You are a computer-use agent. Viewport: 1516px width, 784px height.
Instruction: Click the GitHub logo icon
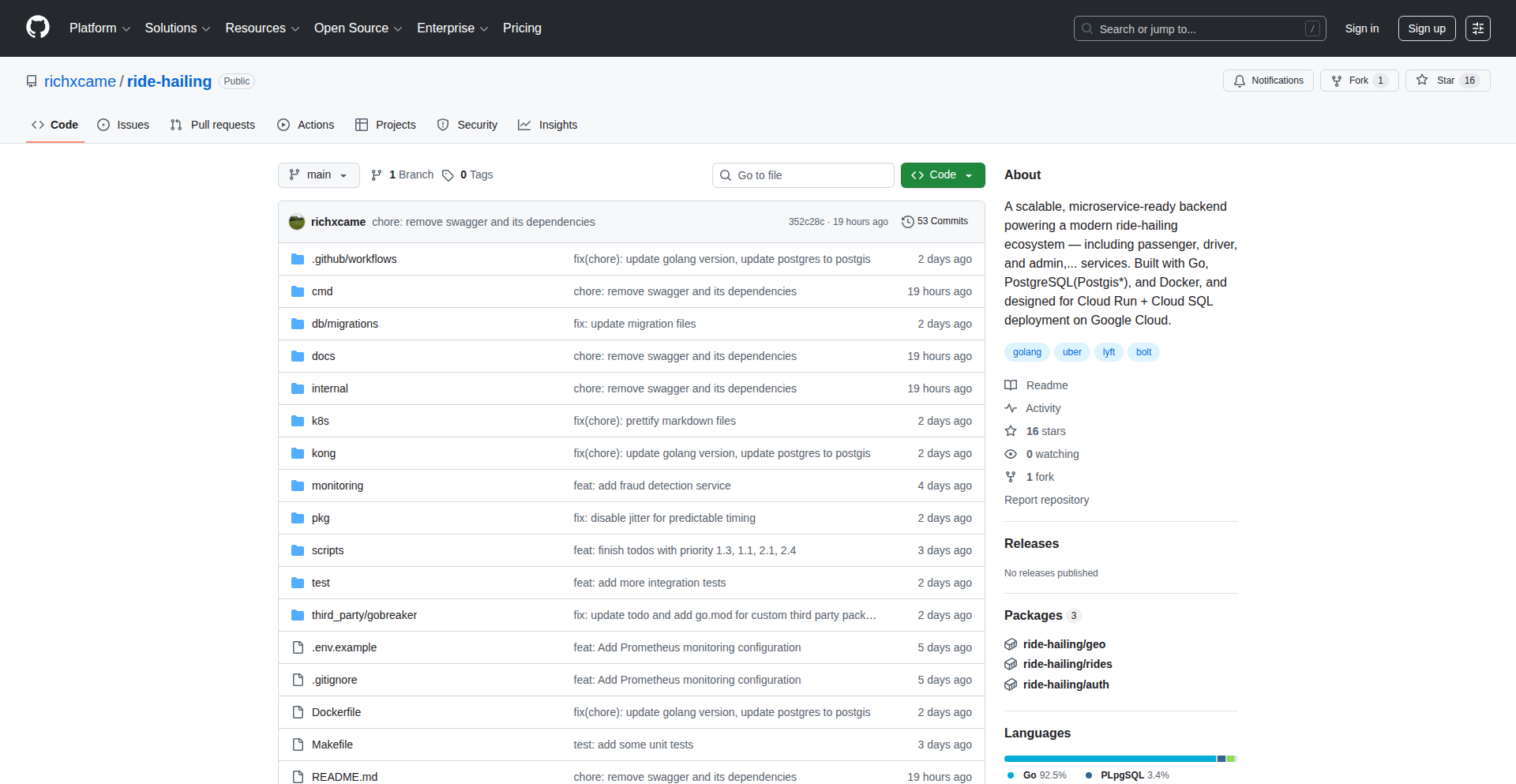(x=38, y=28)
